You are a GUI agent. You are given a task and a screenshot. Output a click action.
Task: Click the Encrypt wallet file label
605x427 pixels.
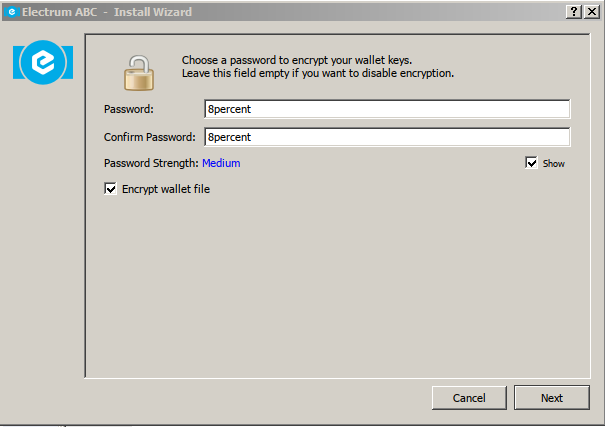pos(166,189)
